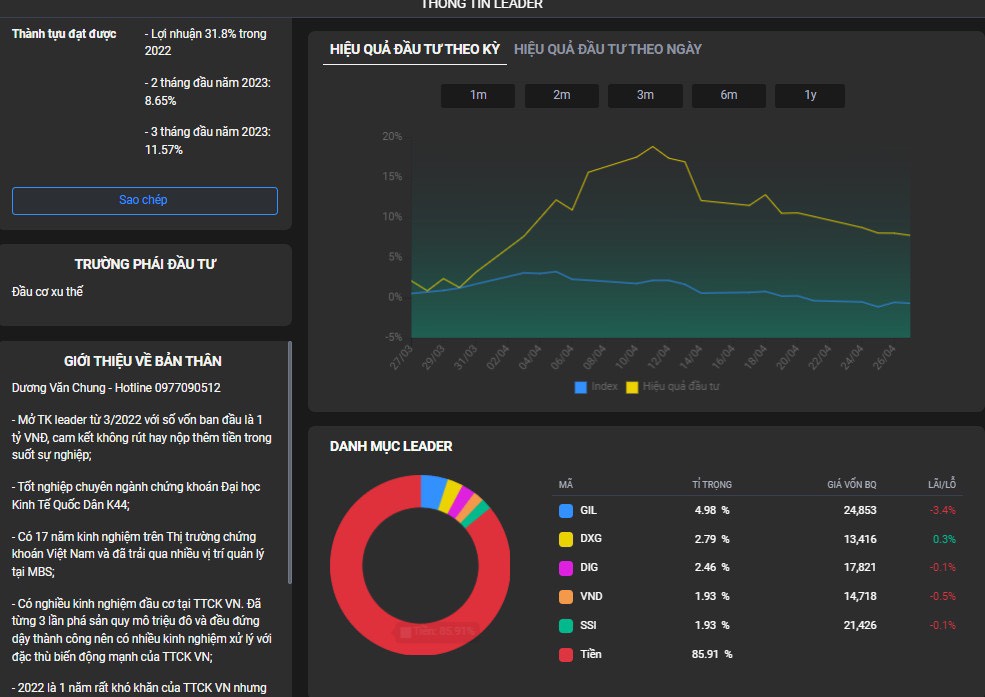Click the 20% label on chart axis
Viewport: 985px width, 697px height.
[392, 136]
